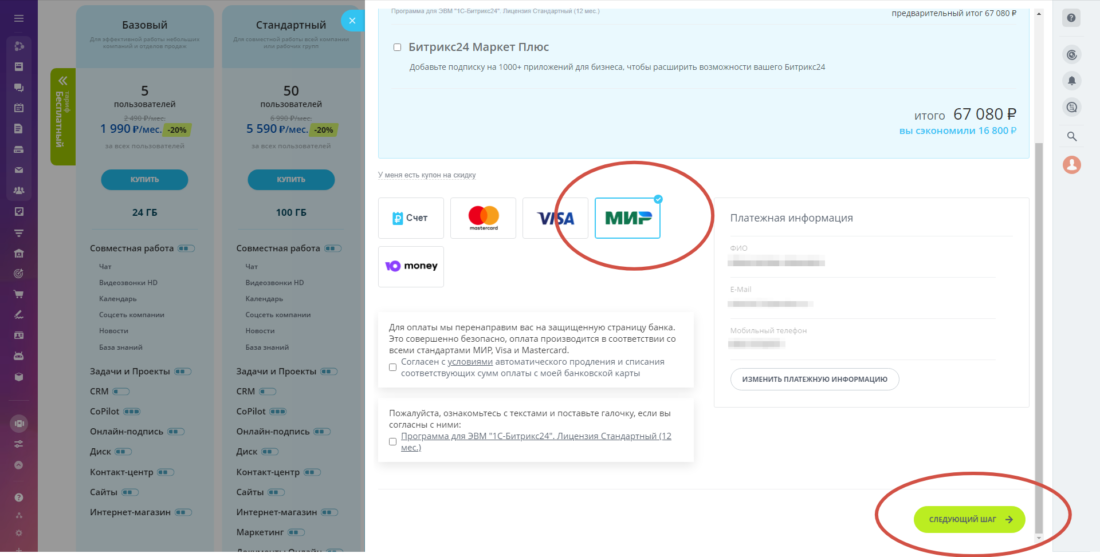Select the Mastercard payment method
1100x557 pixels.
tap(483, 218)
